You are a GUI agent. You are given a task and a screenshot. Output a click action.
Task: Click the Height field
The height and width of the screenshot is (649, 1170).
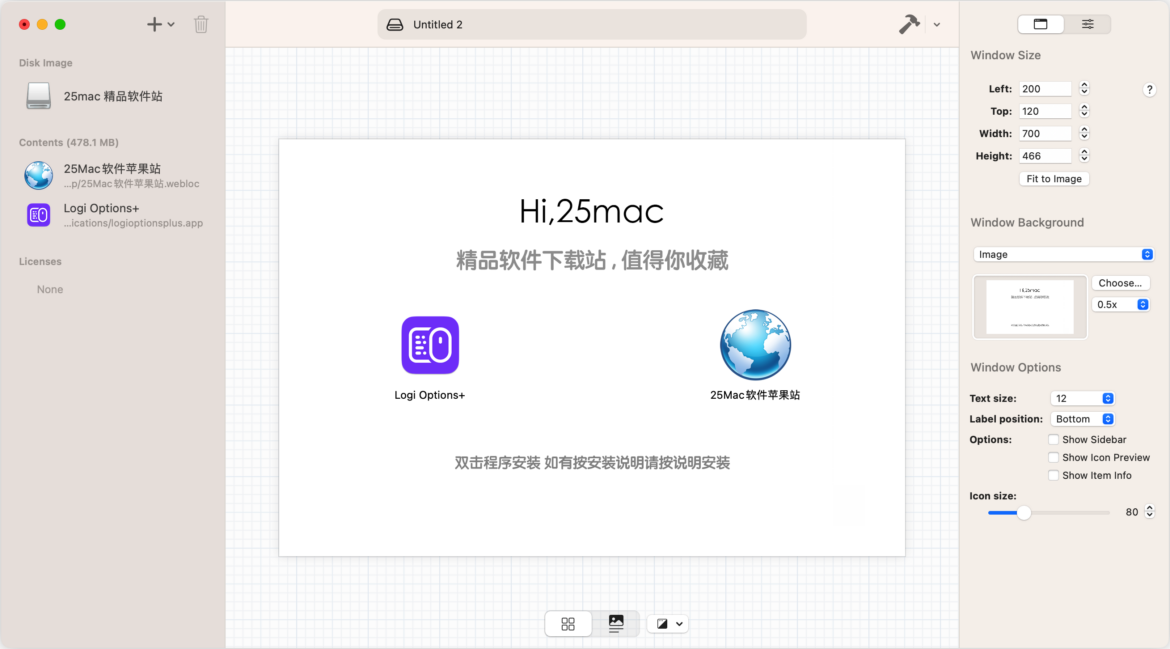coord(1045,156)
